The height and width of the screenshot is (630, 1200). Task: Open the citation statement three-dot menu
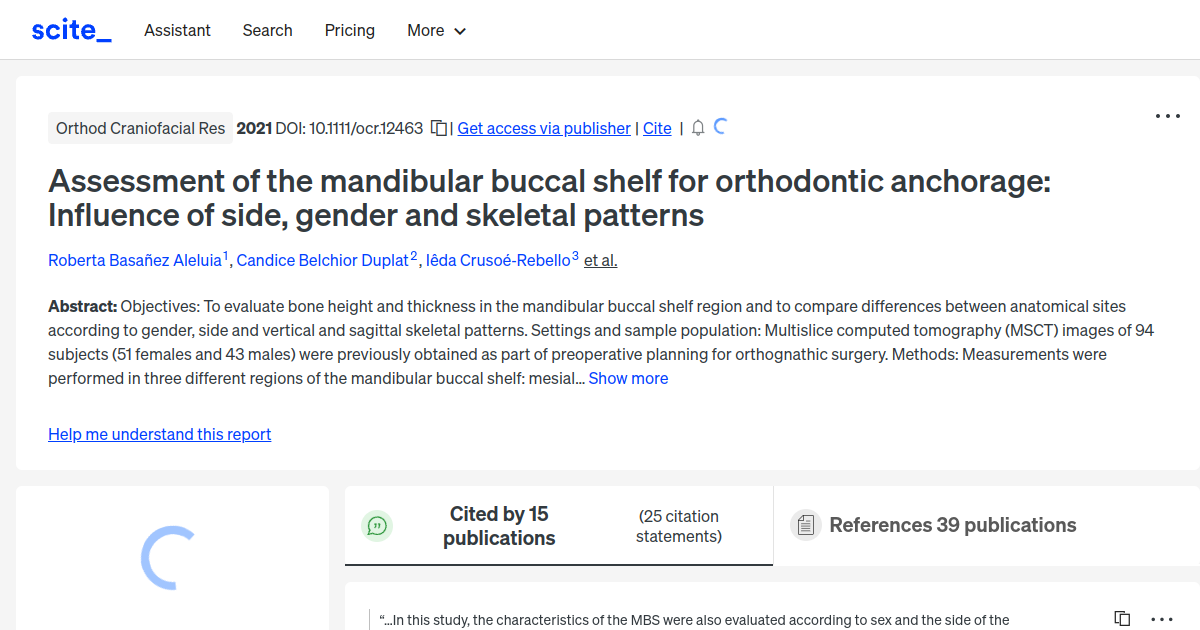pos(1160,618)
